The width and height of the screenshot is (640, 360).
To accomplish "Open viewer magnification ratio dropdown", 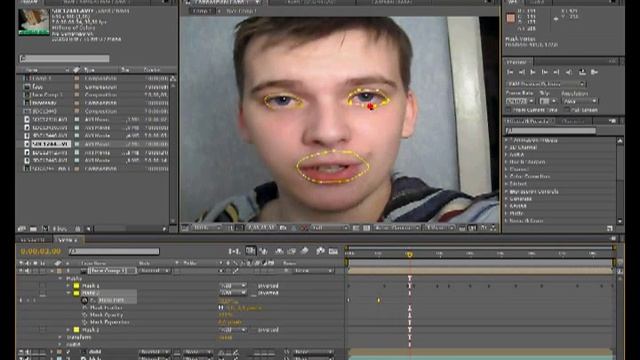I will pyautogui.click(x=208, y=228).
